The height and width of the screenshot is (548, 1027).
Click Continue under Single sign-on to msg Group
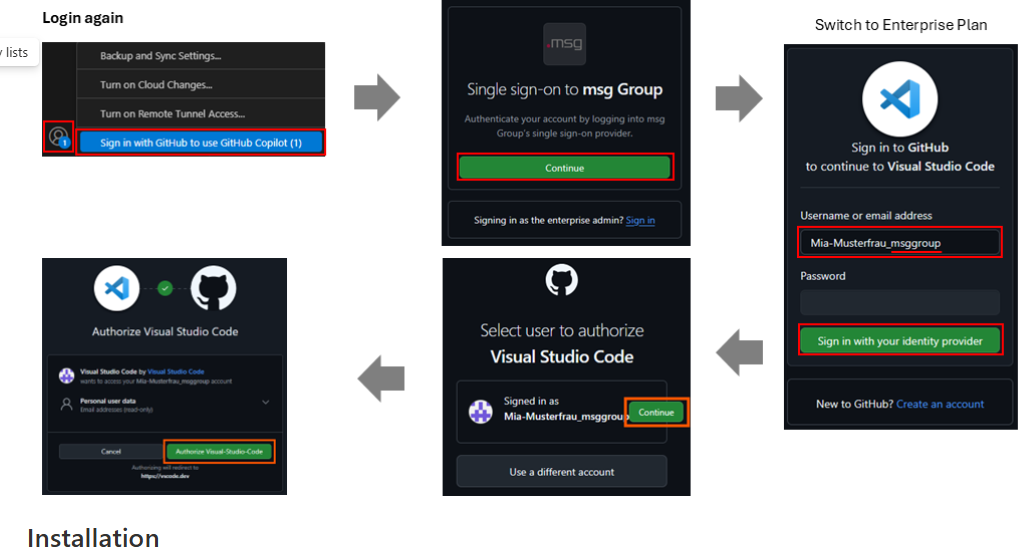pos(565,168)
